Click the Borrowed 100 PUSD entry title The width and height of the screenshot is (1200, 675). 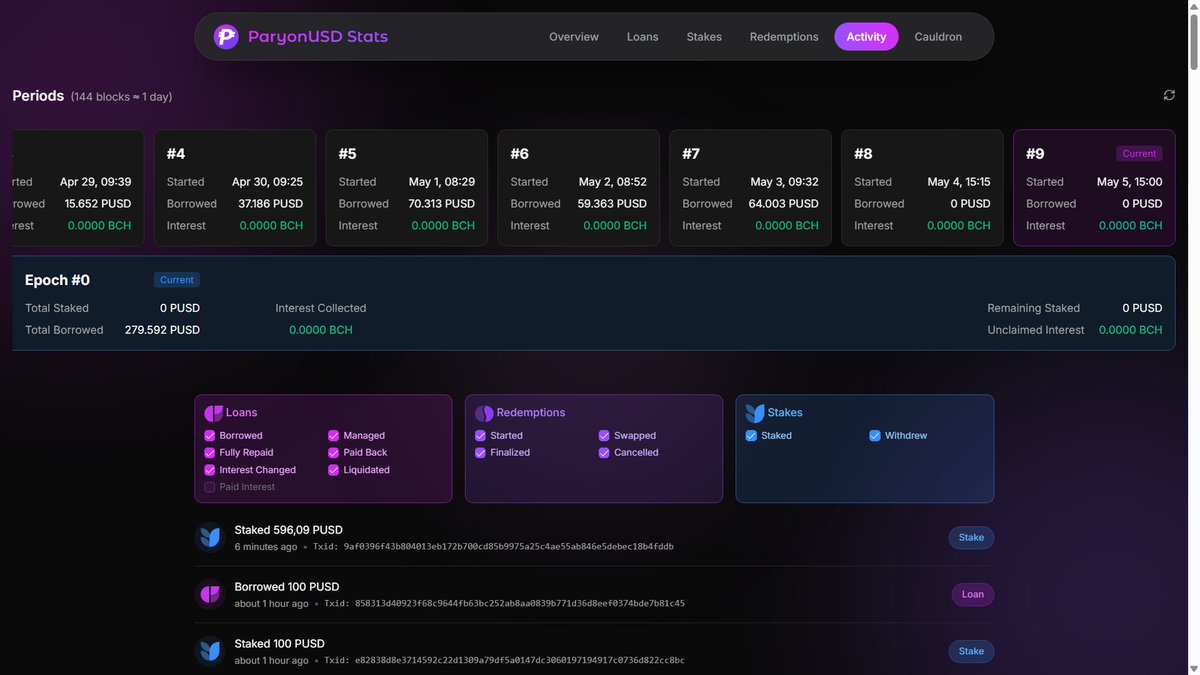pyautogui.click(x=287, y=587)
